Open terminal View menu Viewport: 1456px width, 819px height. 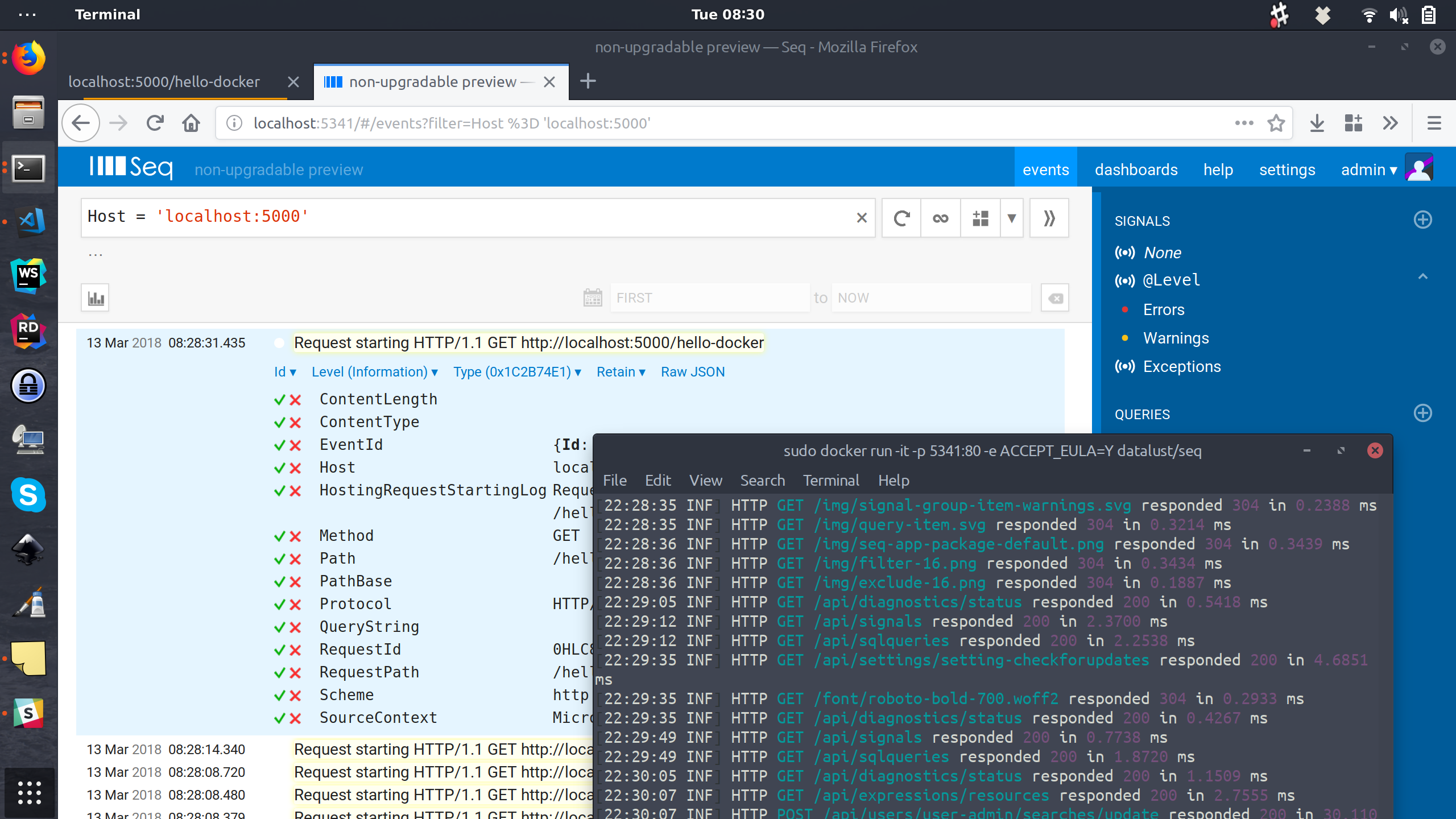pos(705,480)
